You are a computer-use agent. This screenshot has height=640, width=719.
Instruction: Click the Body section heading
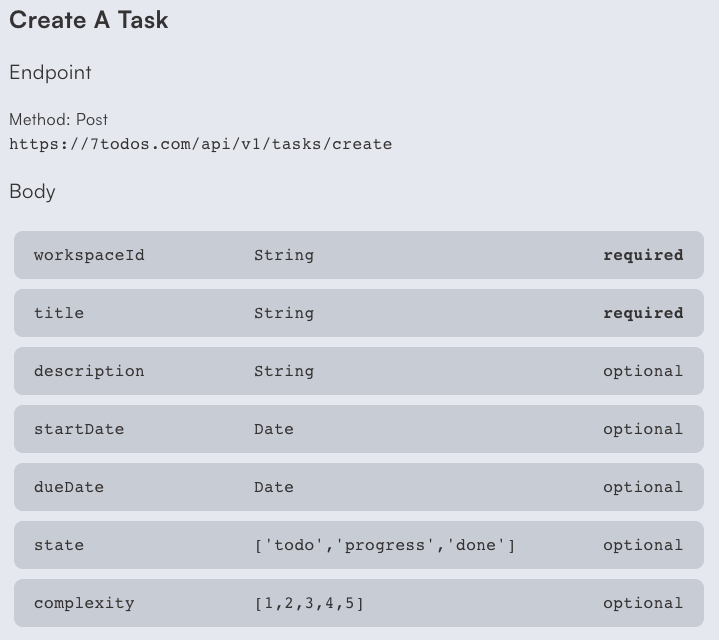tap(32, 191)
